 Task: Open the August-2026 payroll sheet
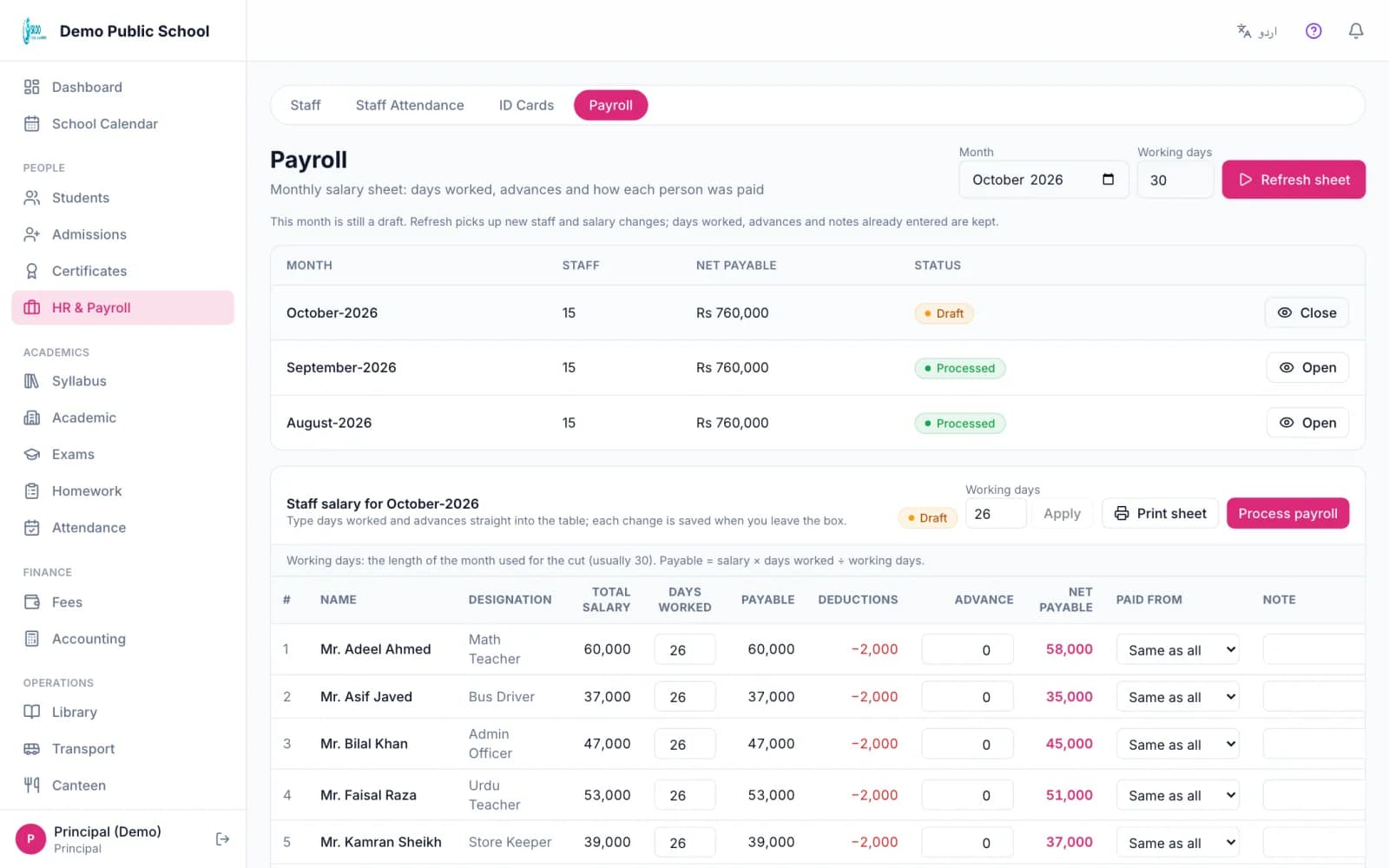coord(1307,423)
